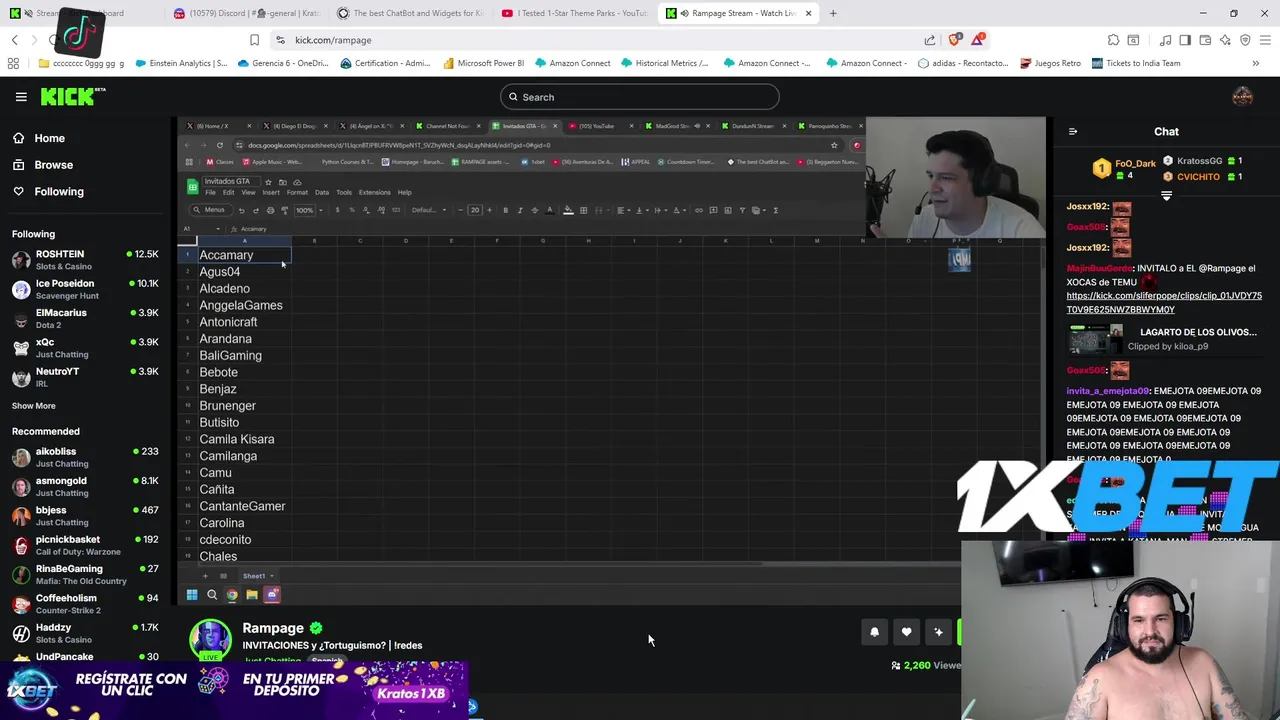Share the page via address bar share icon
1280x720 pixels.
[x=929, y=40]
